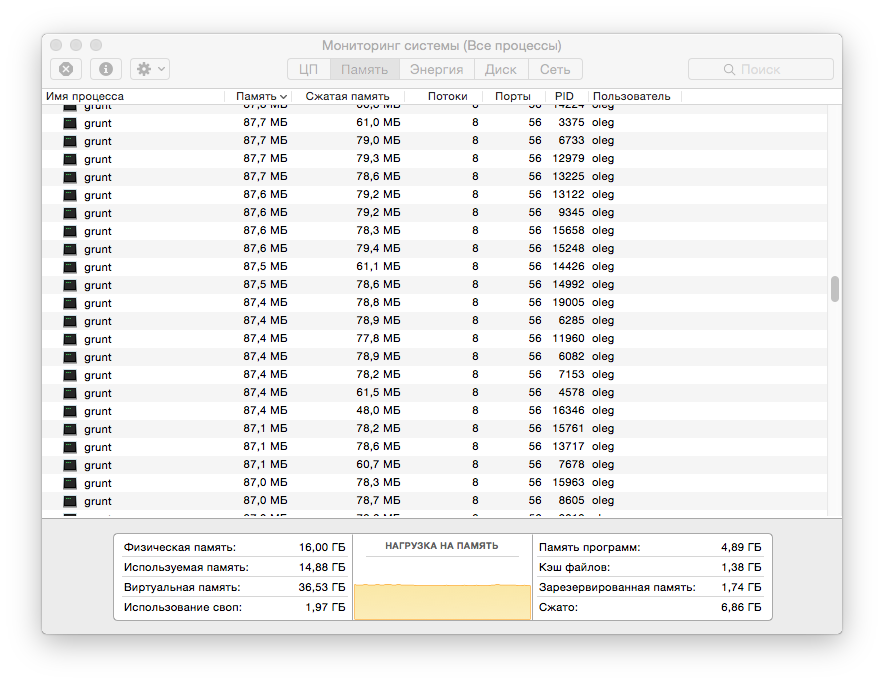Click the Виртуальная память 36,53 ГБ value
The width and height of the screenshot is (884, 684).
[322, 588]
